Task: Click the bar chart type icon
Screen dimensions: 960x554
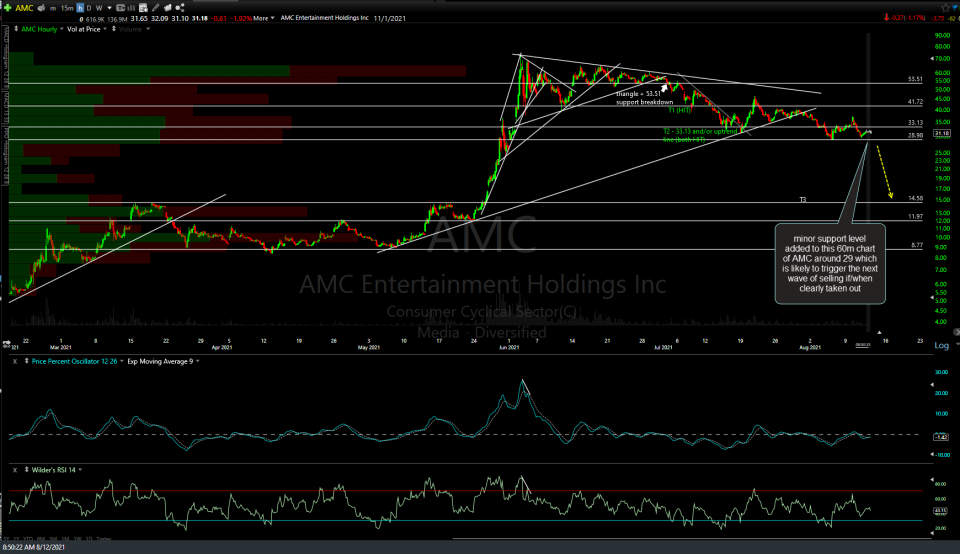Action: tap(131, 9)
